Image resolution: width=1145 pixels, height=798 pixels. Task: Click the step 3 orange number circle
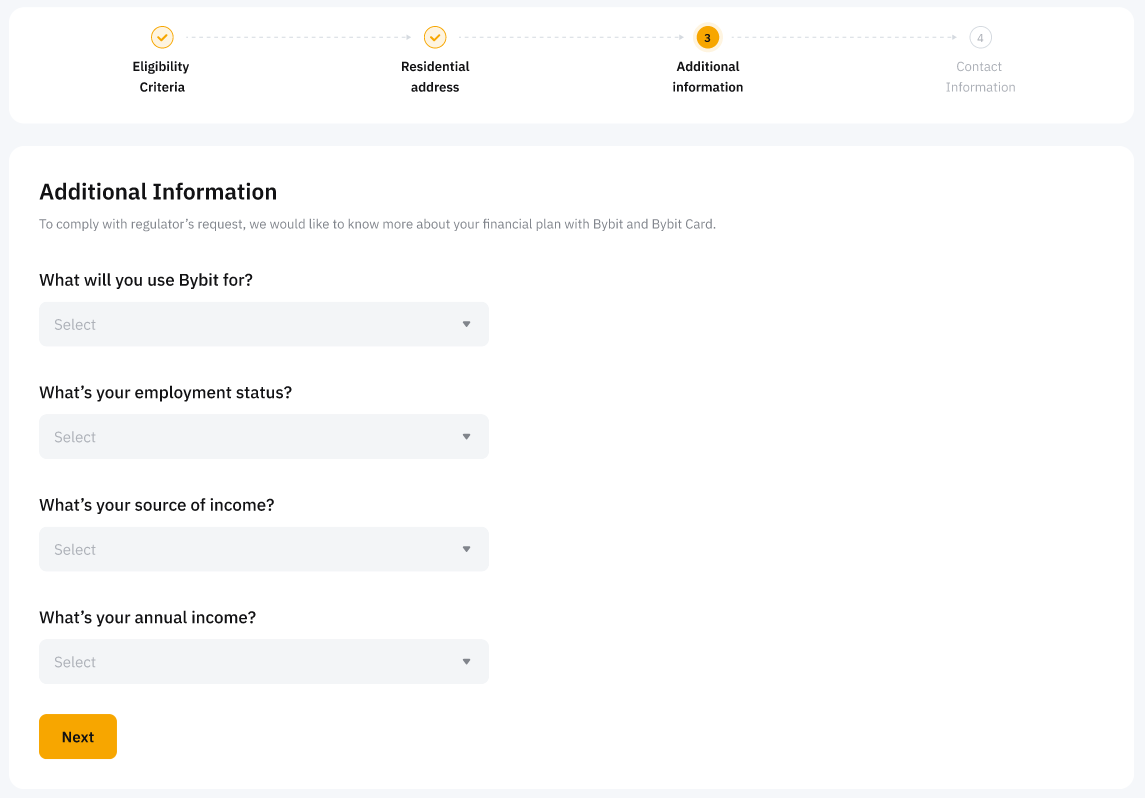(x=707, y=37)
